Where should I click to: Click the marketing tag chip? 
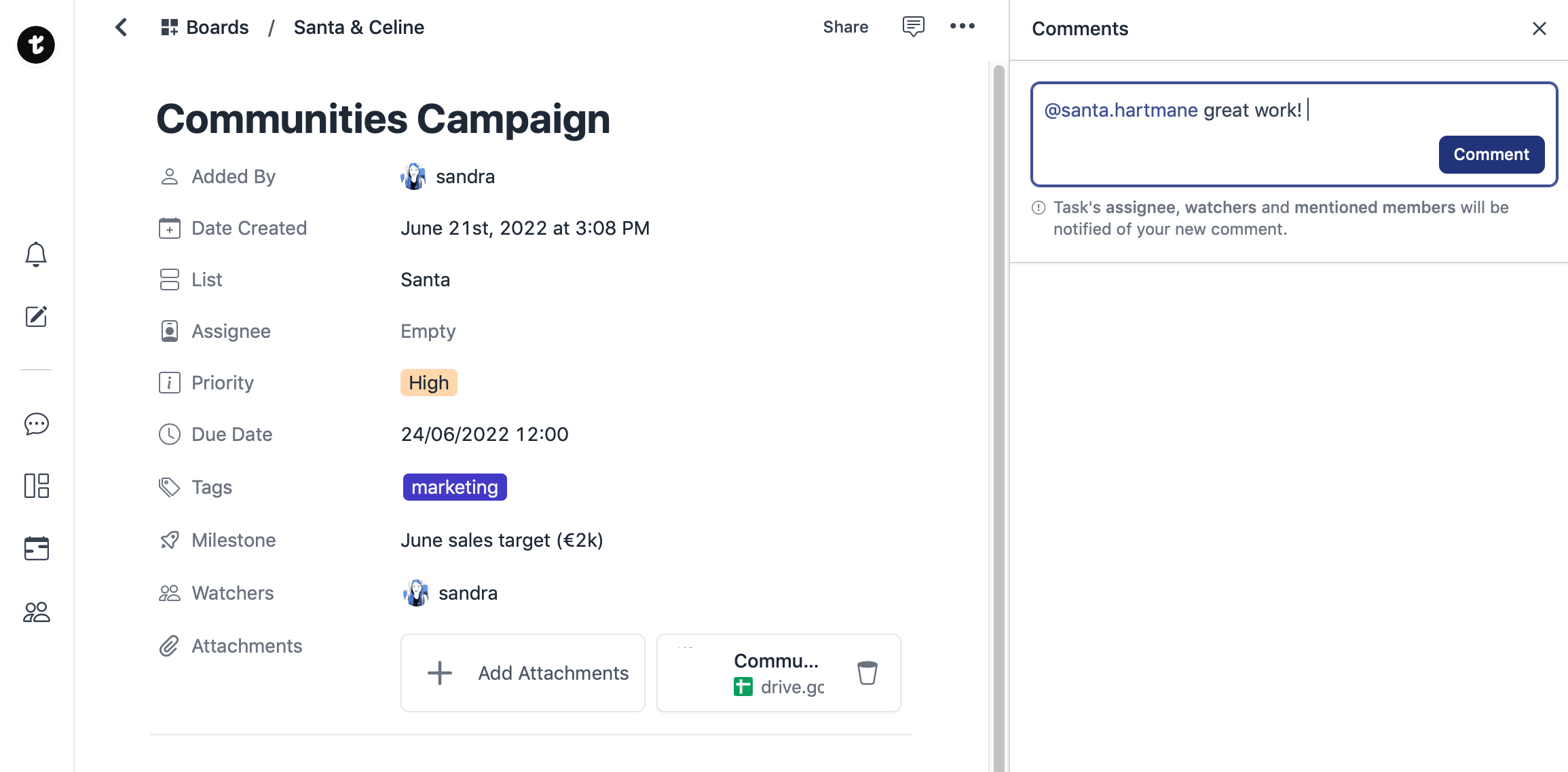(454, 487)
